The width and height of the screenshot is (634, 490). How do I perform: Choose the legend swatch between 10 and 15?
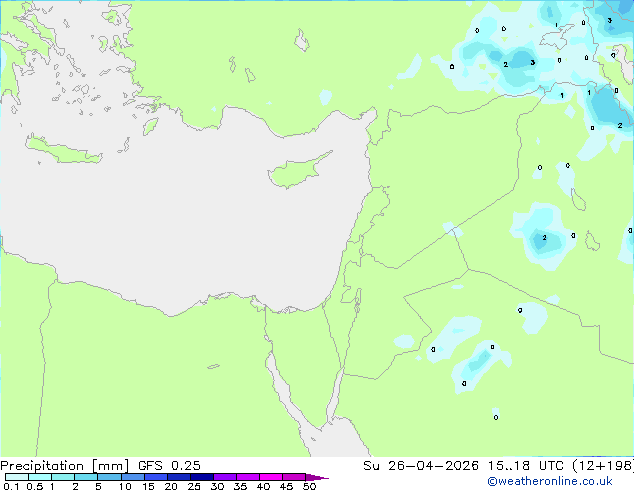point(132,477)
